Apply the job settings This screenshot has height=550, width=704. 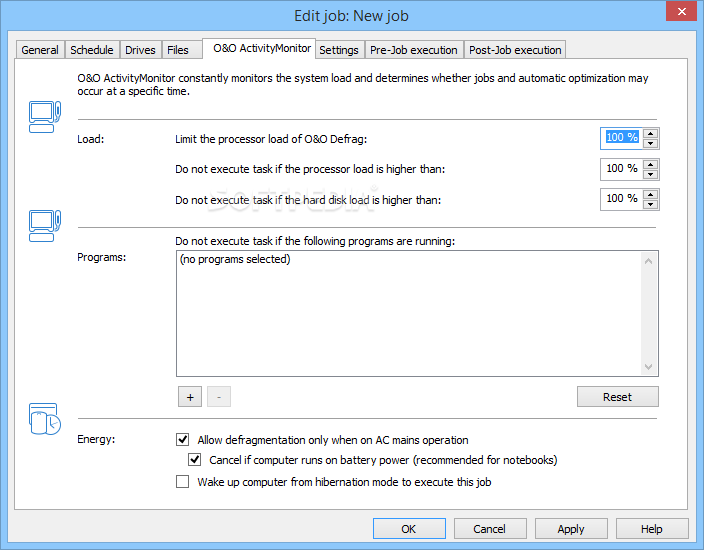tap(571, 529)
